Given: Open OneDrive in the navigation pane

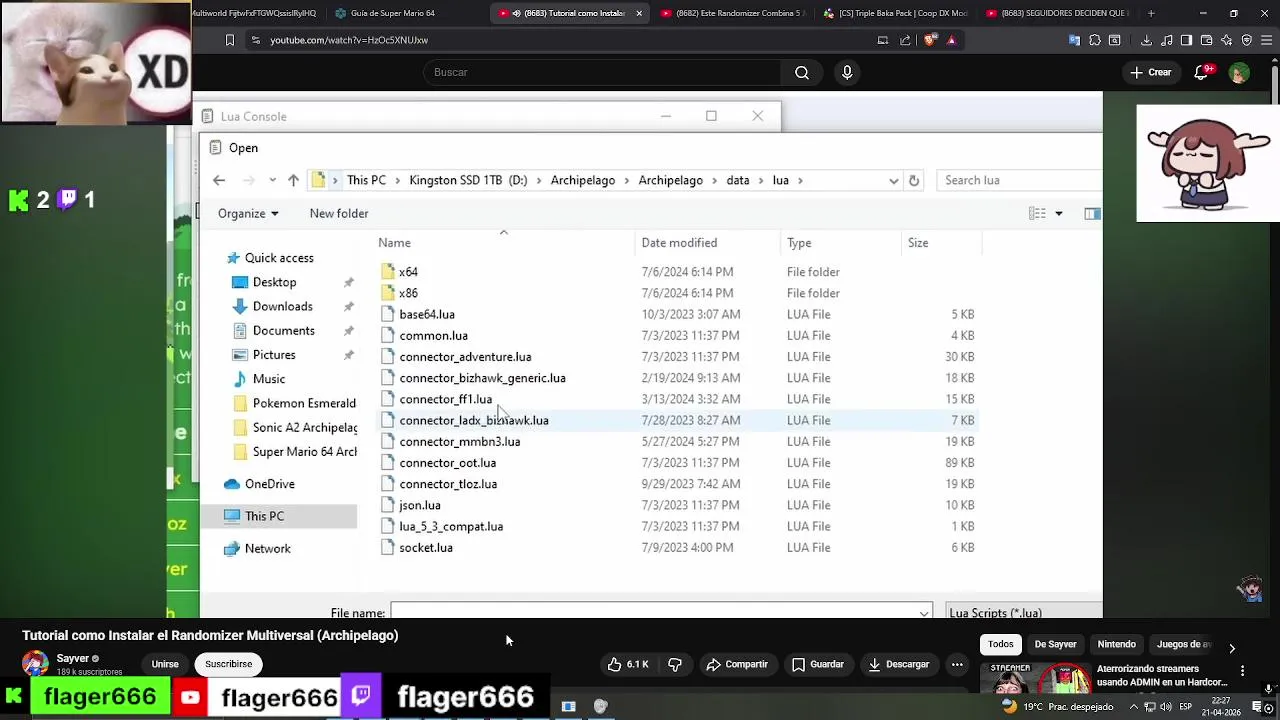Looking at the screenshot, I should pos(269,484).
